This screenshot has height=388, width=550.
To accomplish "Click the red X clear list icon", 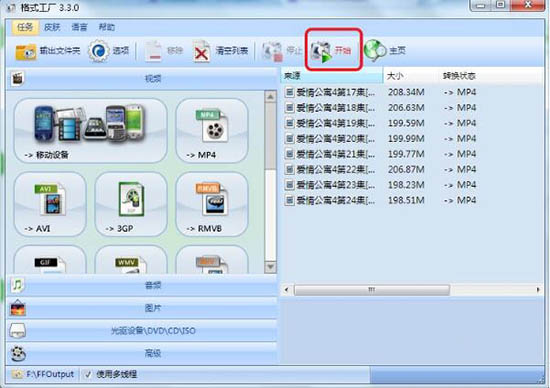I will [201, 52].
